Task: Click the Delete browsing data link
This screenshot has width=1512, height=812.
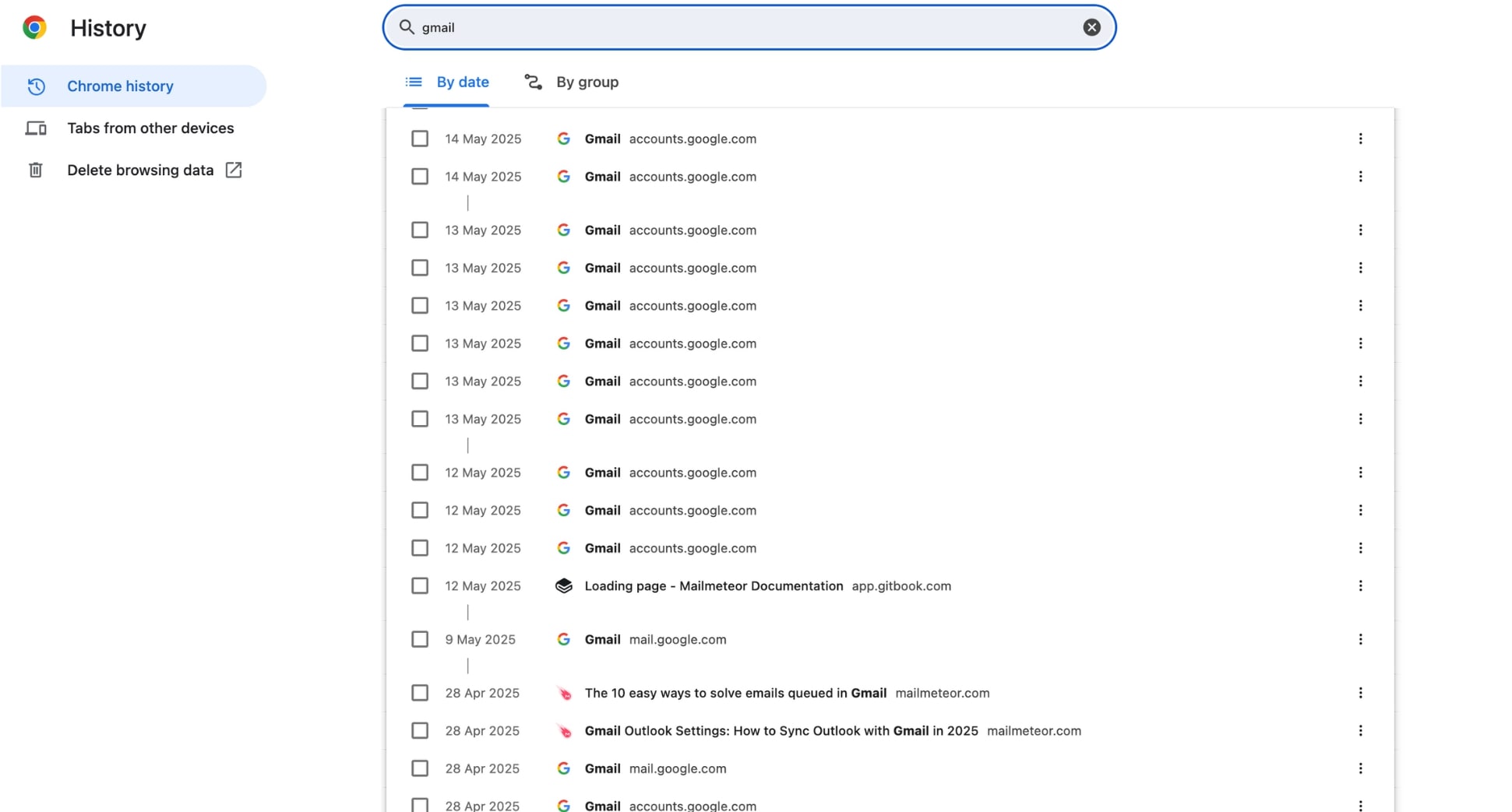Action: (140, 170)
